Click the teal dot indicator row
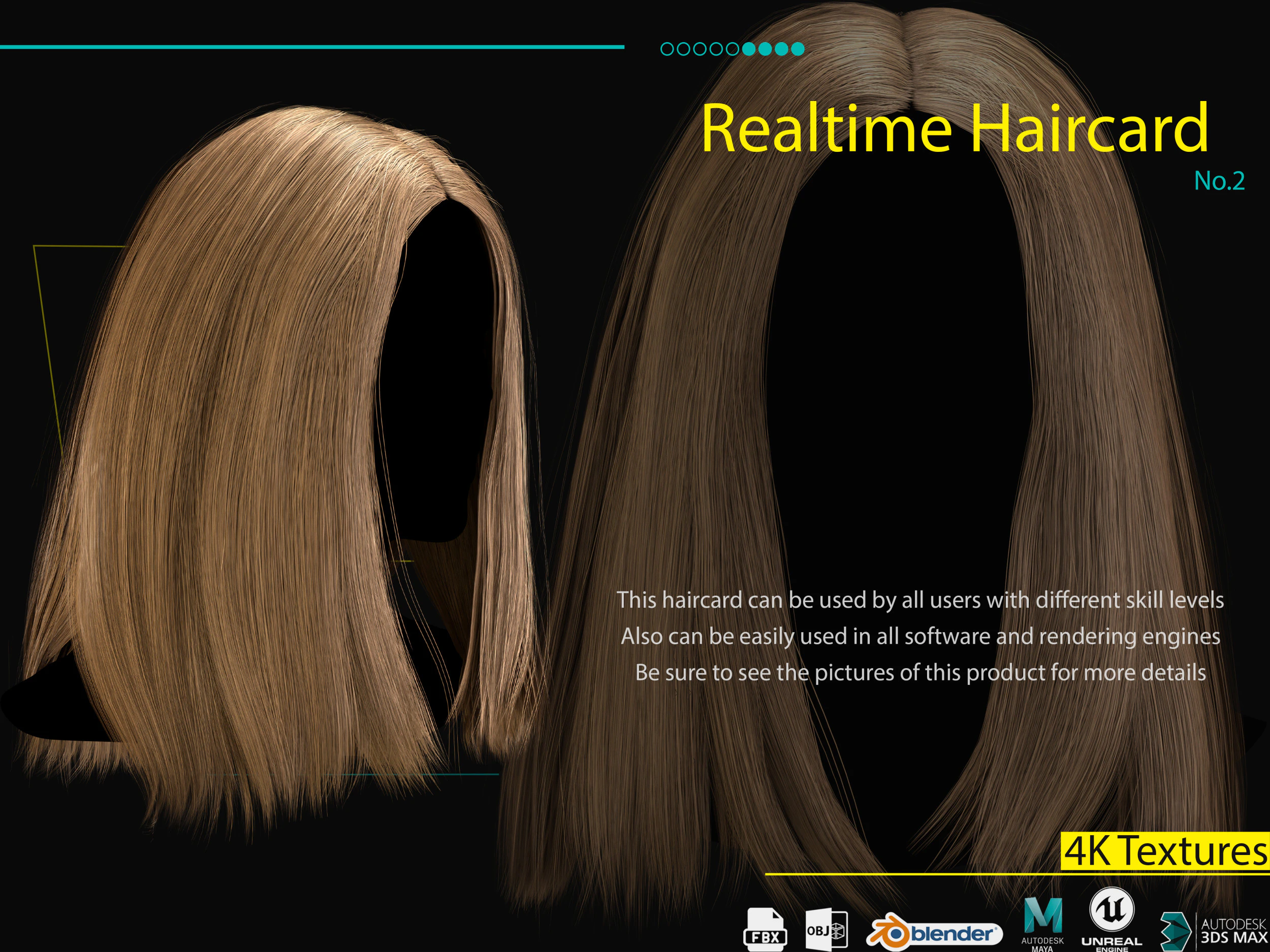Viewport: 1270px width, 952px height. [x=732, y=50]
